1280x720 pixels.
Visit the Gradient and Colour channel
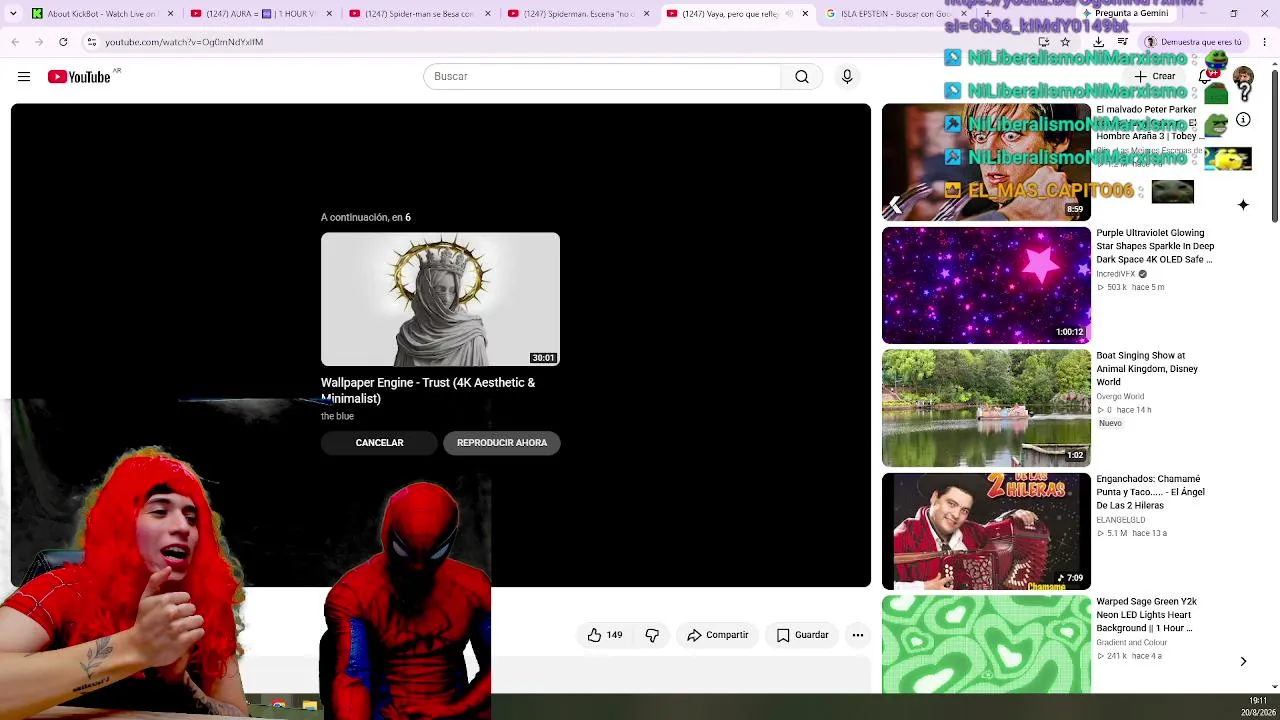1131,643
